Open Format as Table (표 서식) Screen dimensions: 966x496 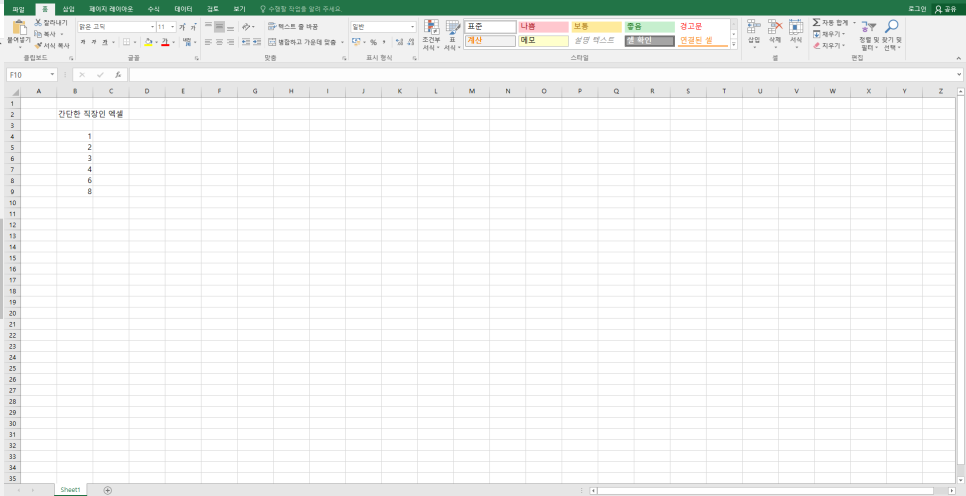click(x=453, y=36)
